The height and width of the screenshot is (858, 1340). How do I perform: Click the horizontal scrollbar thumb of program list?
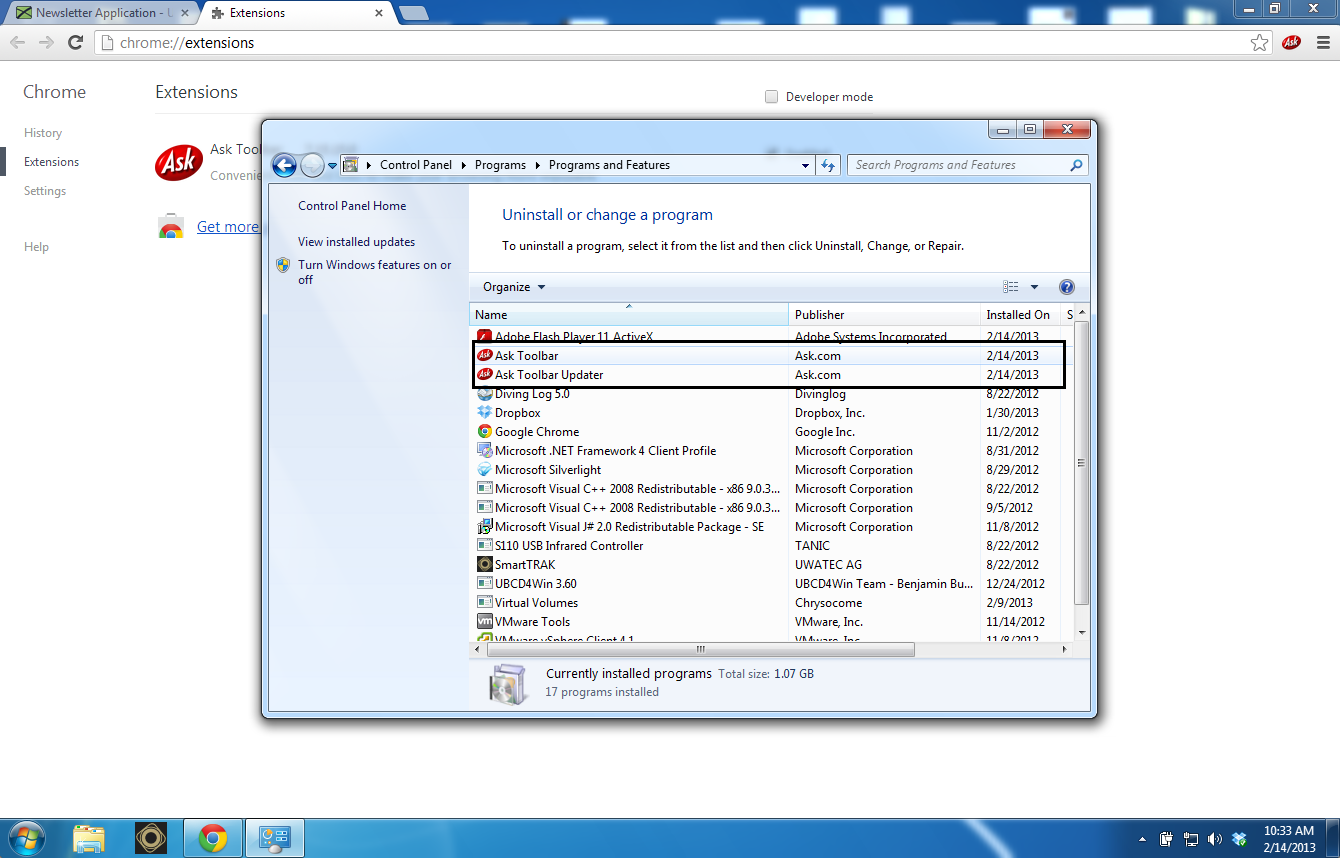700,649
